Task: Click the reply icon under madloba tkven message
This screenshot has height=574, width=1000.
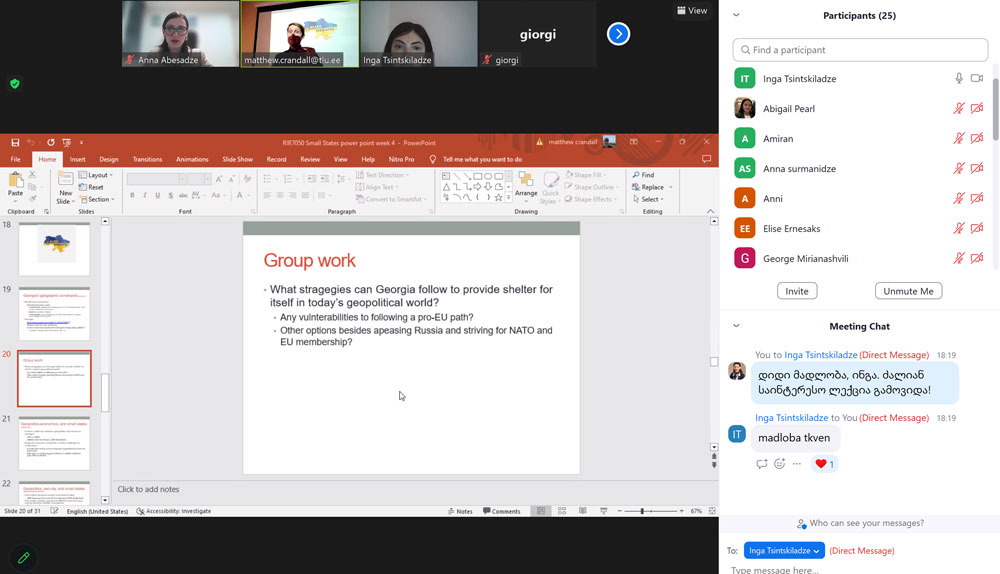Action: point(762,464)
